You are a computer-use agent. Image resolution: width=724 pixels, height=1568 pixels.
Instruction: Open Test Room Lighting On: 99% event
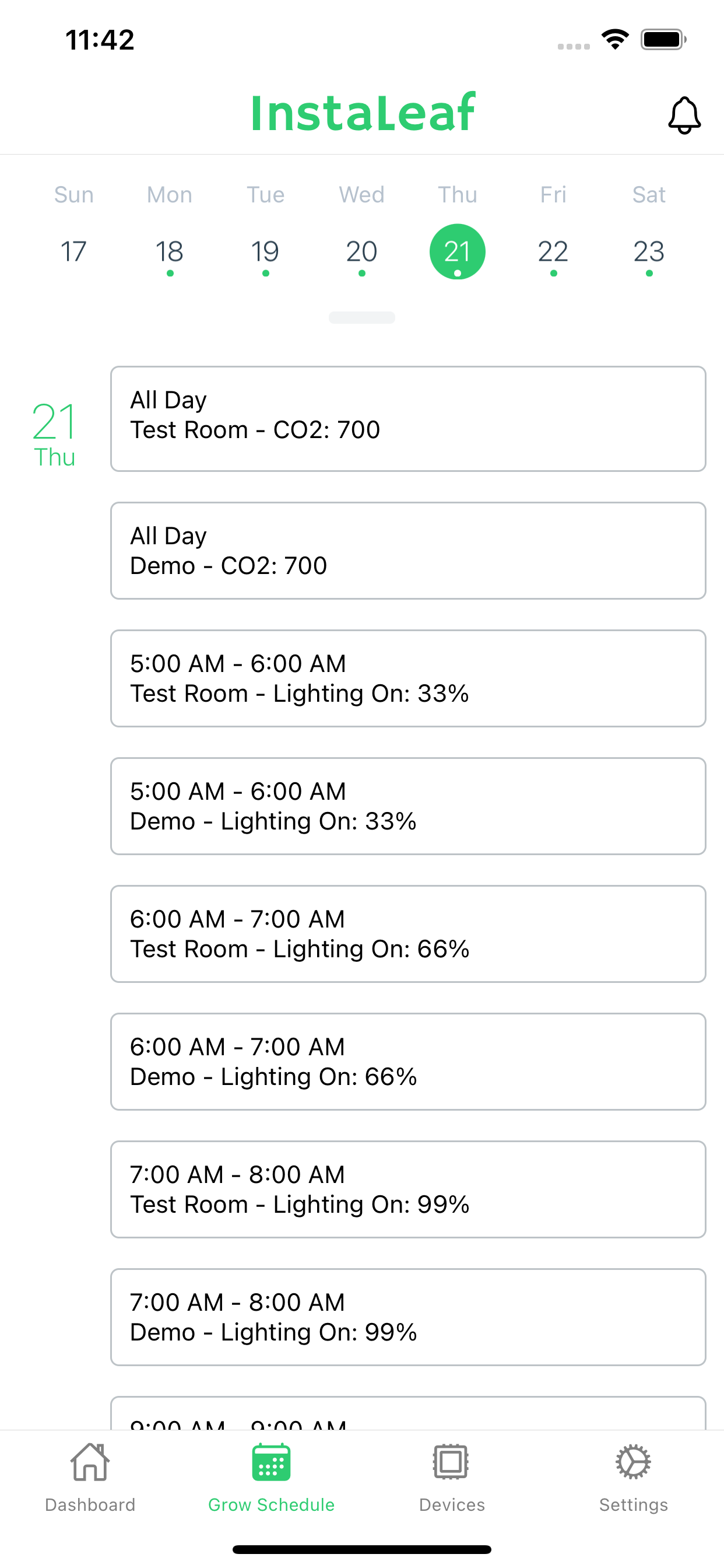[408, 1190]
